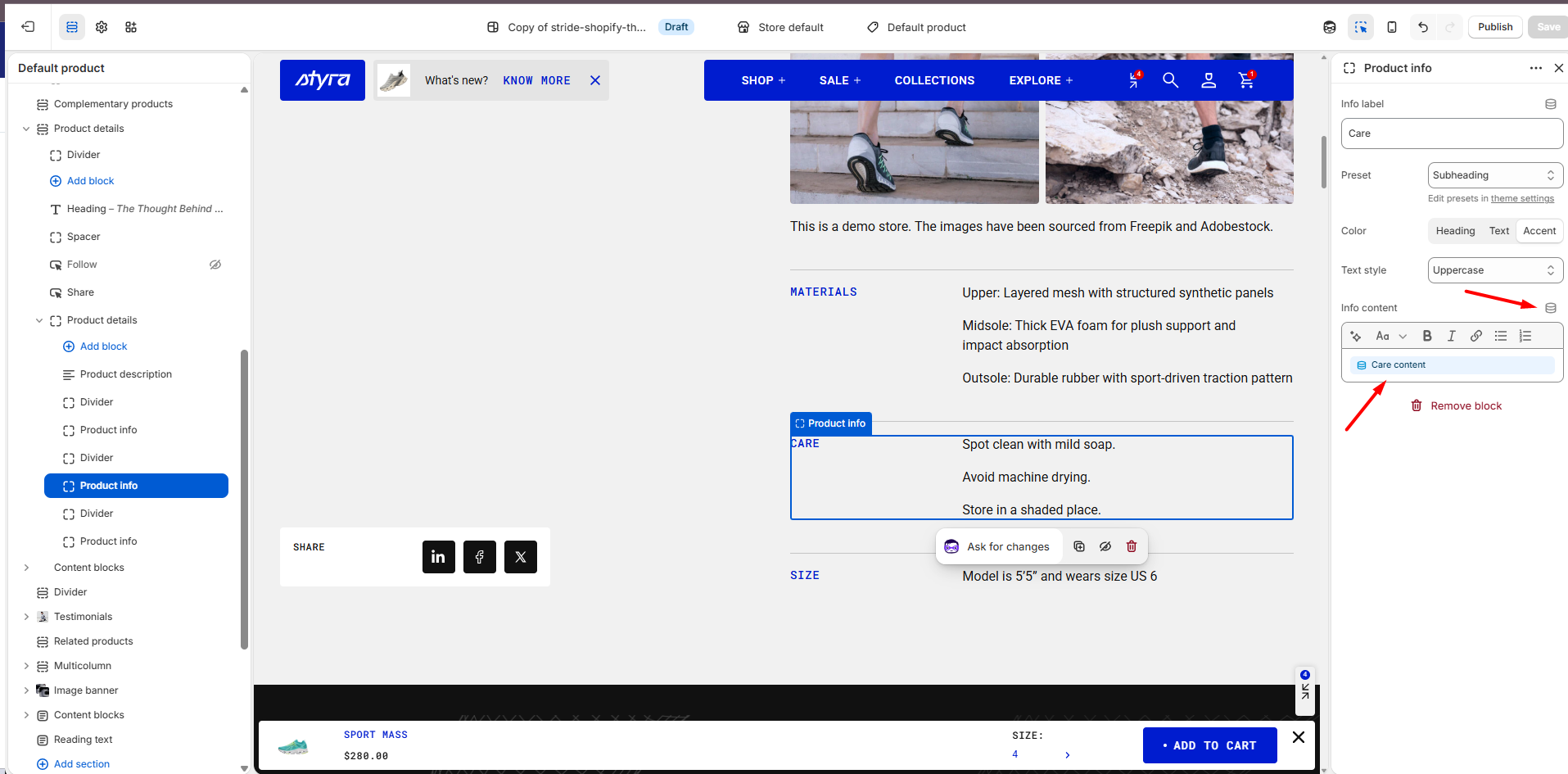This screenshot has height=774, width=1568.
Task: Open Product info more actions menu
Action: pyautogui.click(x=1536, y=68)
